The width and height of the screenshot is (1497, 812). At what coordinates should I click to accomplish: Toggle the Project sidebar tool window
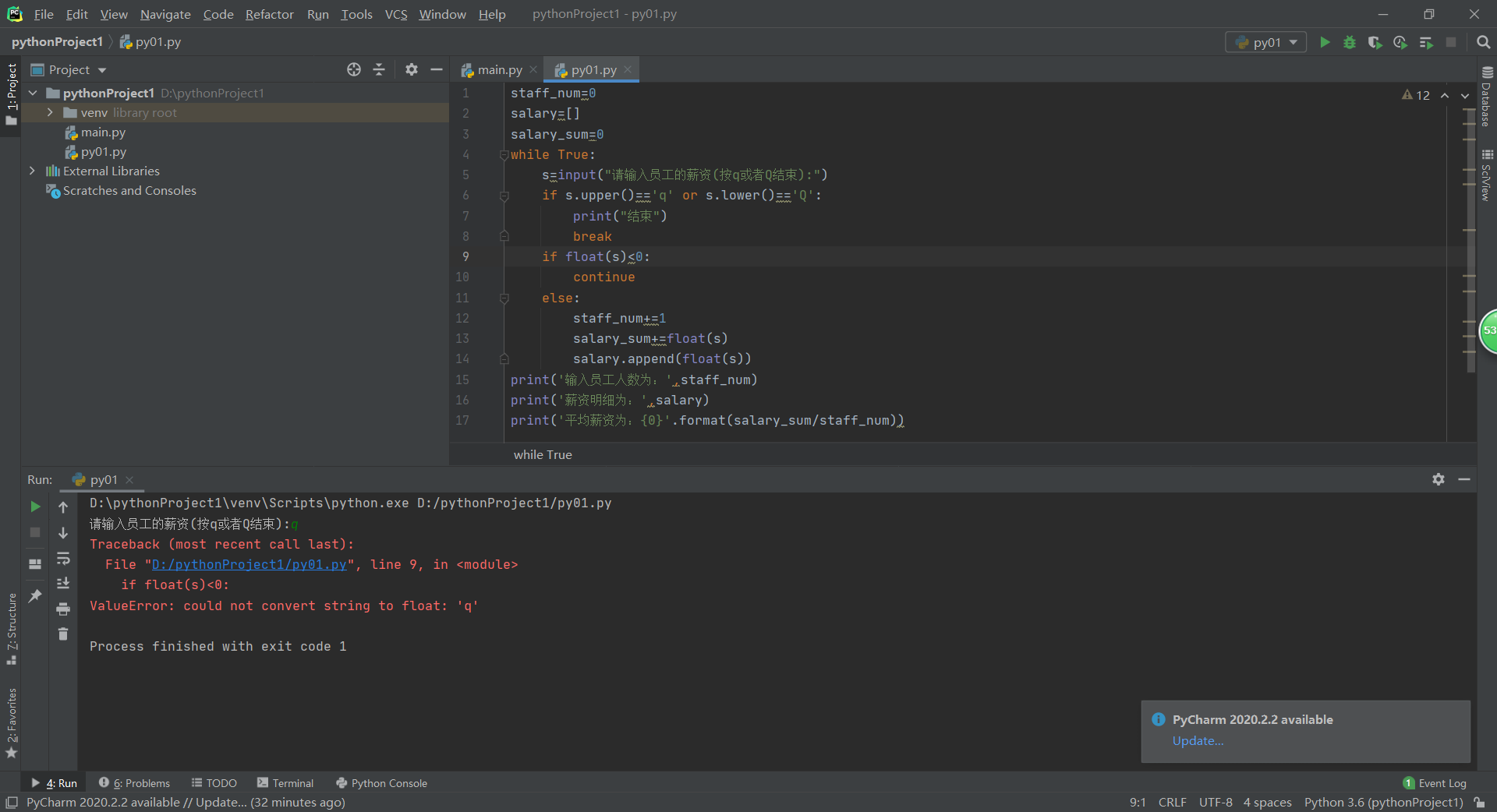click(x=11, y=94)
